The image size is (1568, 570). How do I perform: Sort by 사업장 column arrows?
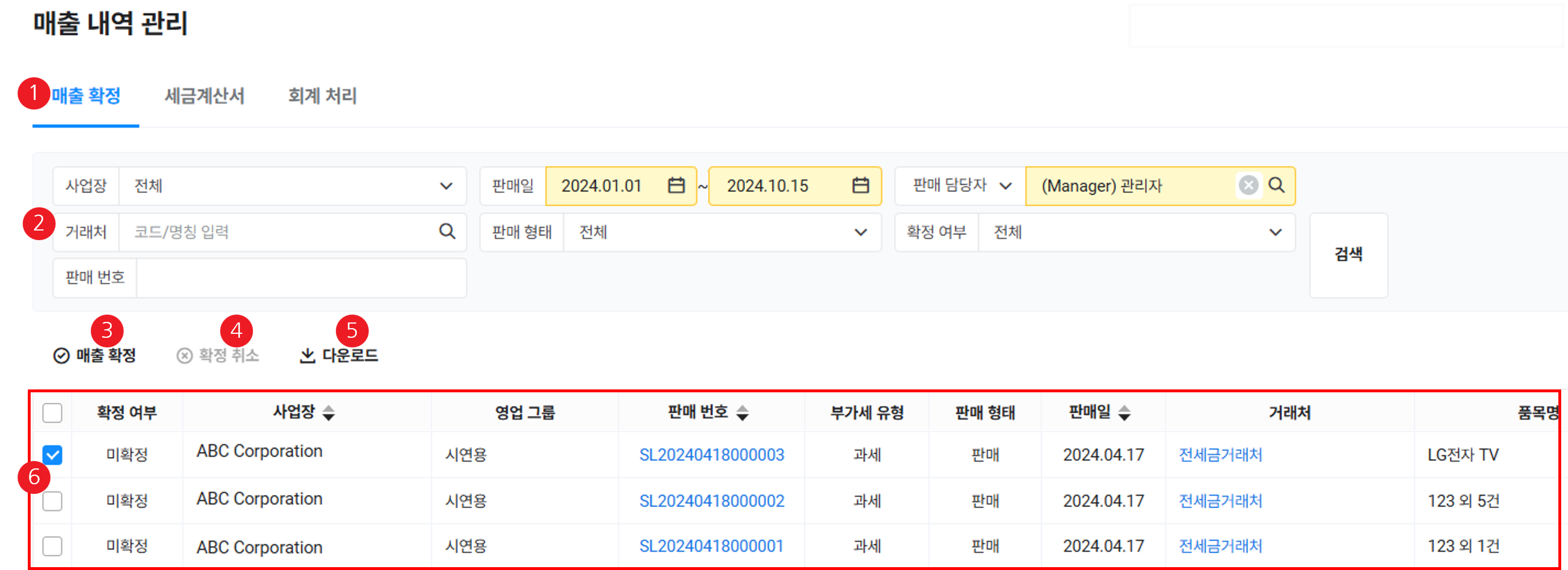click(x=328, y=413)
